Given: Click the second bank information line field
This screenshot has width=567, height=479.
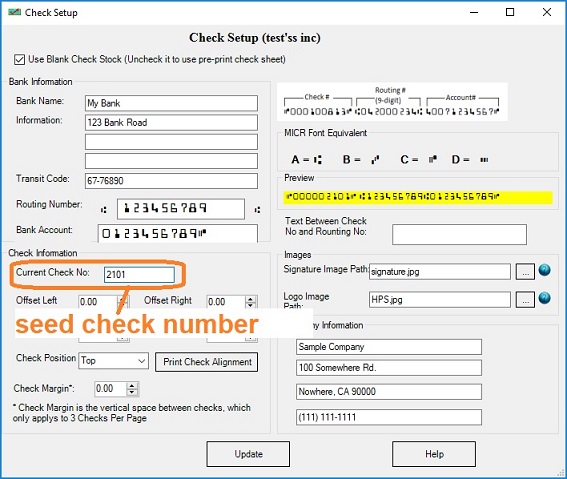Looking at the screenshot, I should point(171,142).
